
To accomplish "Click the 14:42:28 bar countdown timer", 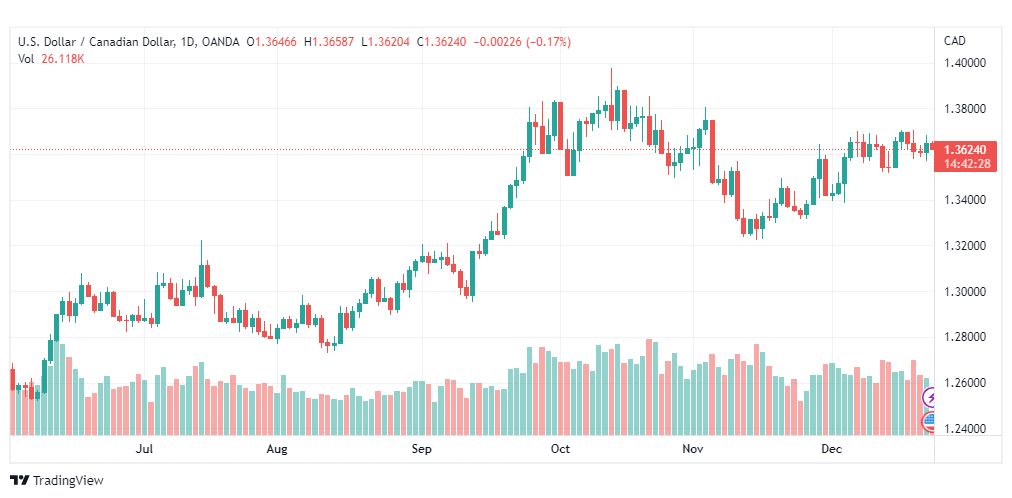I will 966,164.
